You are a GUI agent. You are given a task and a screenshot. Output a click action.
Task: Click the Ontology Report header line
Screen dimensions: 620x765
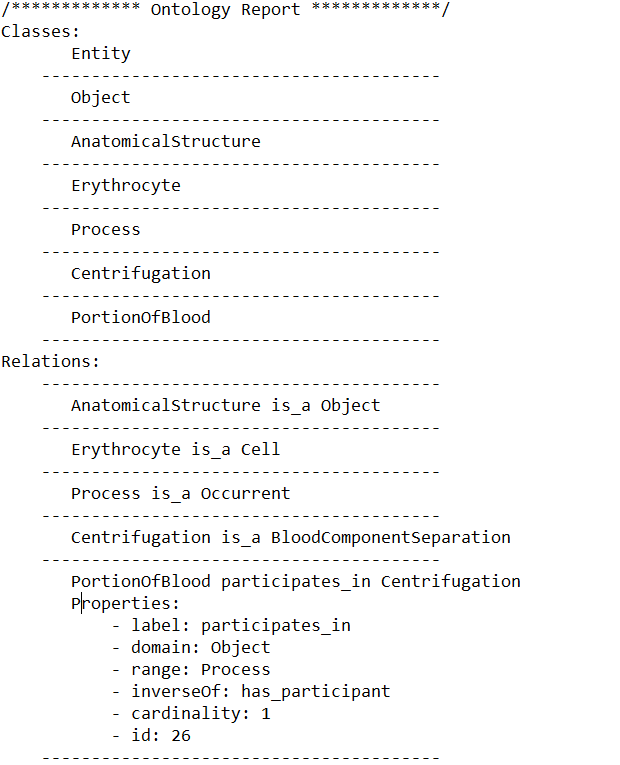pos(225,10)
